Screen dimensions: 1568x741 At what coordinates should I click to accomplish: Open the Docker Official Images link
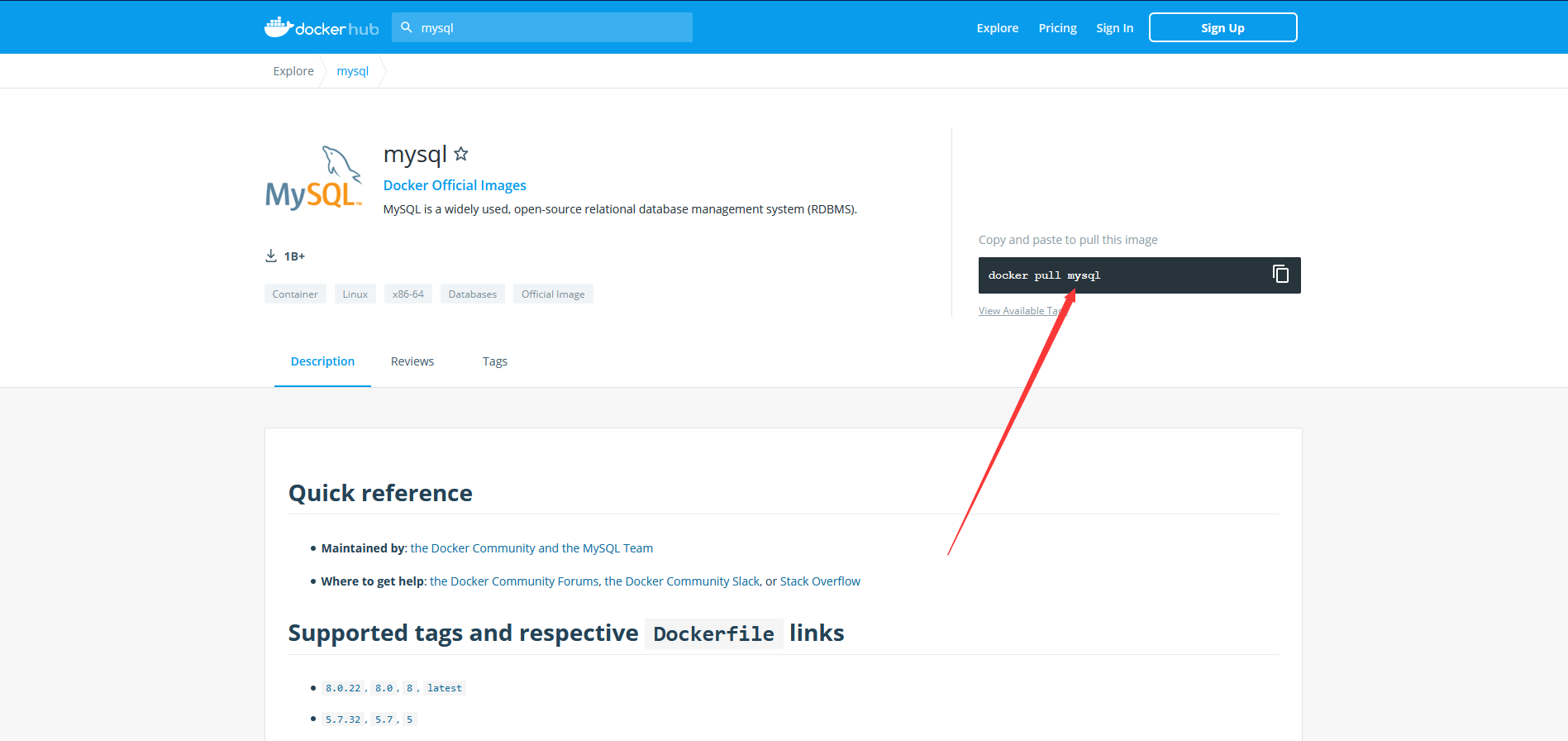click(x=455, y=185)
